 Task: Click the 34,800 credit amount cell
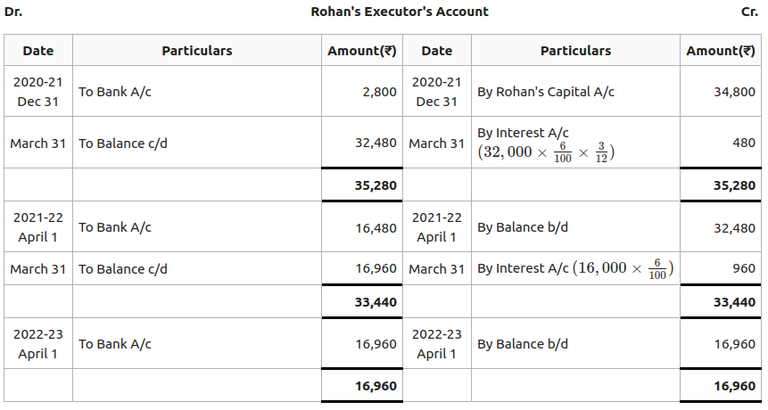point(735,92)
